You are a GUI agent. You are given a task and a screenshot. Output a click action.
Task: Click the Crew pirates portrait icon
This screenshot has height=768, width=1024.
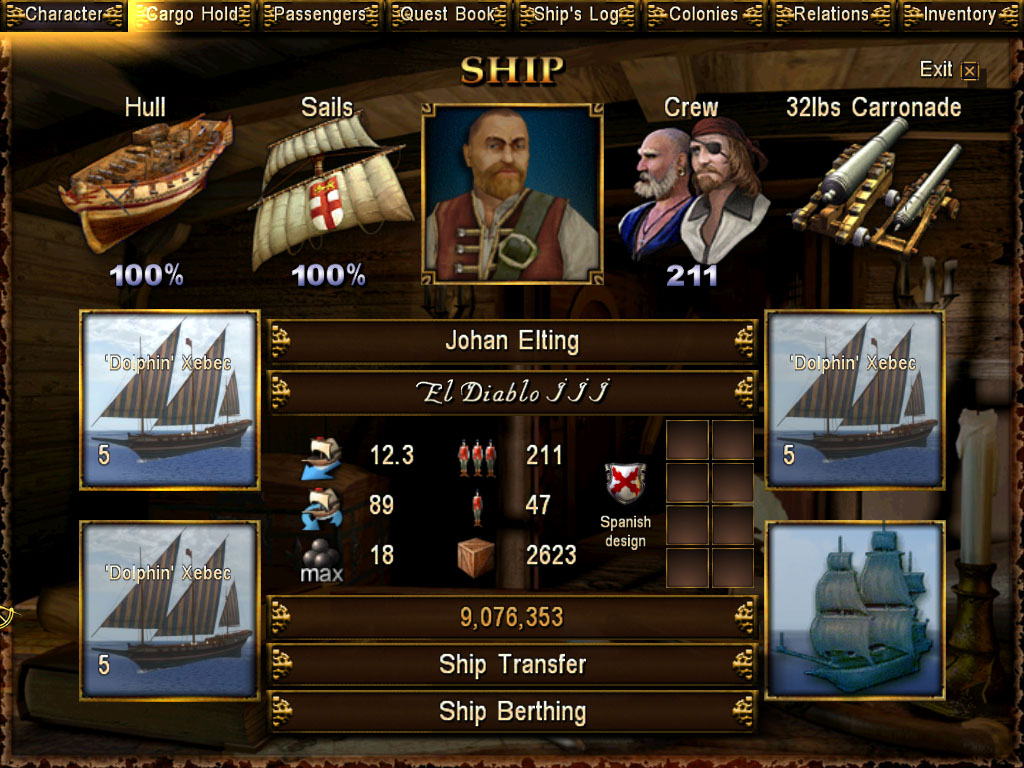[x=695, y=190]
